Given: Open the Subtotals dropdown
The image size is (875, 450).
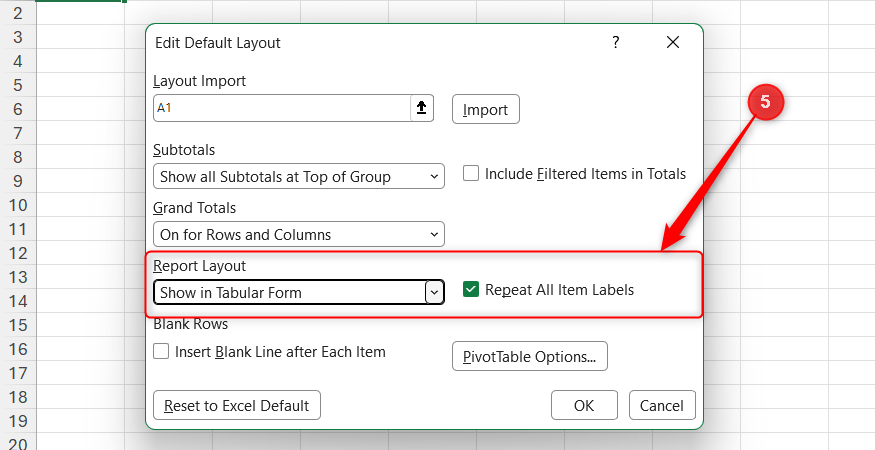Looking at the screenshot, I should click(299, 176).
